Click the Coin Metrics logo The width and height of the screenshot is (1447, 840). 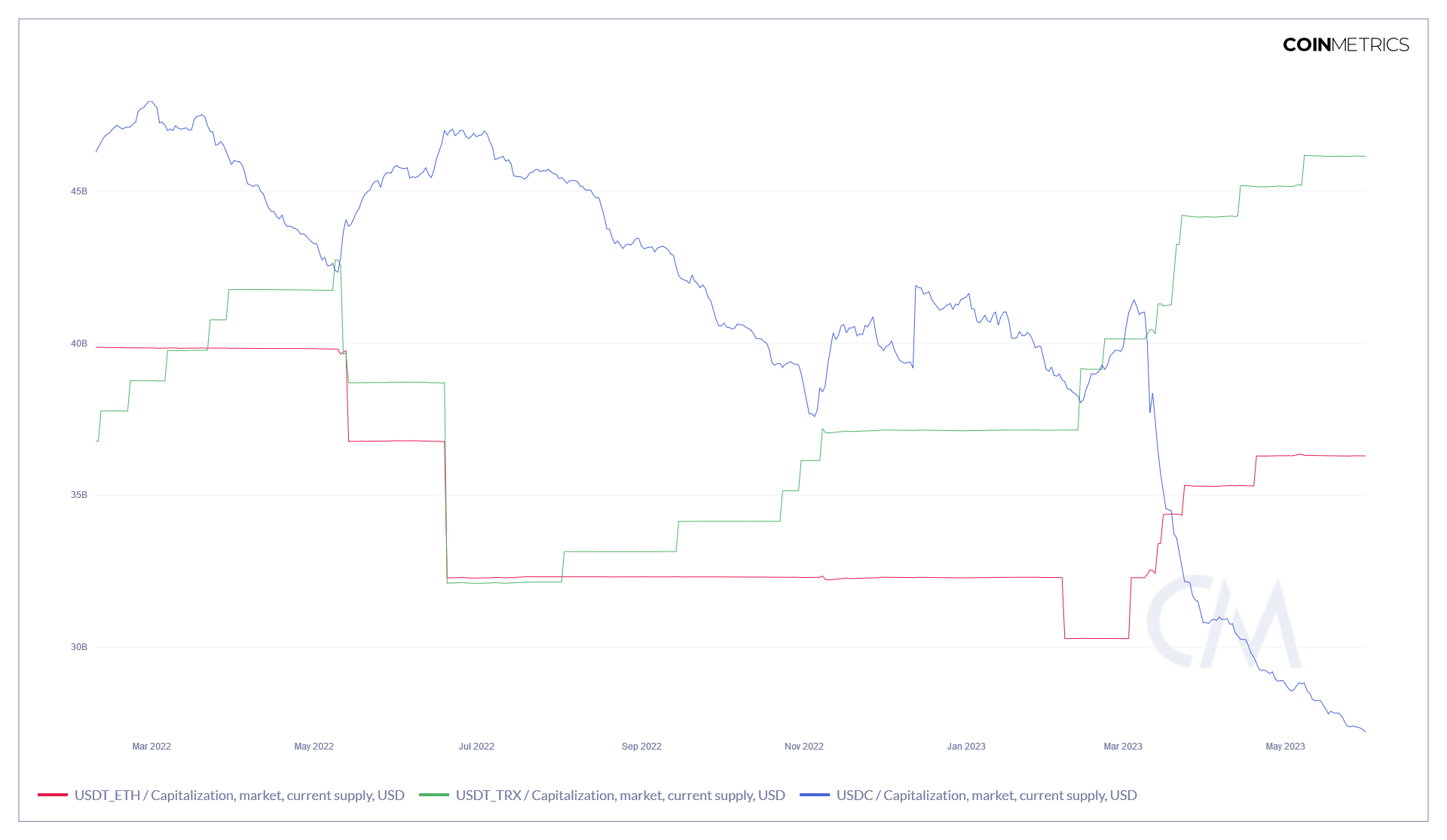coord(1345,45)
